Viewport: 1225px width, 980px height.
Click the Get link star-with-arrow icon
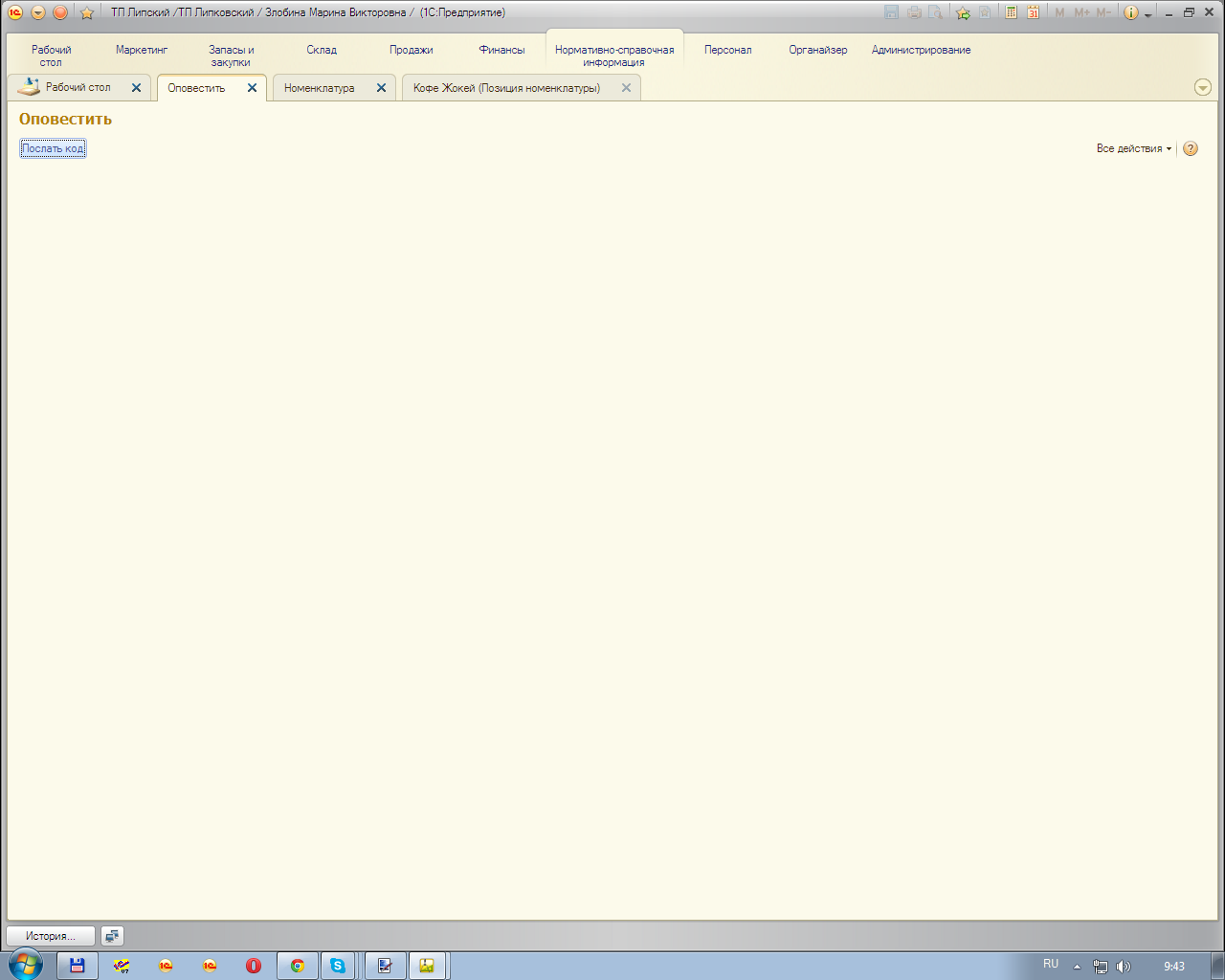963,12
